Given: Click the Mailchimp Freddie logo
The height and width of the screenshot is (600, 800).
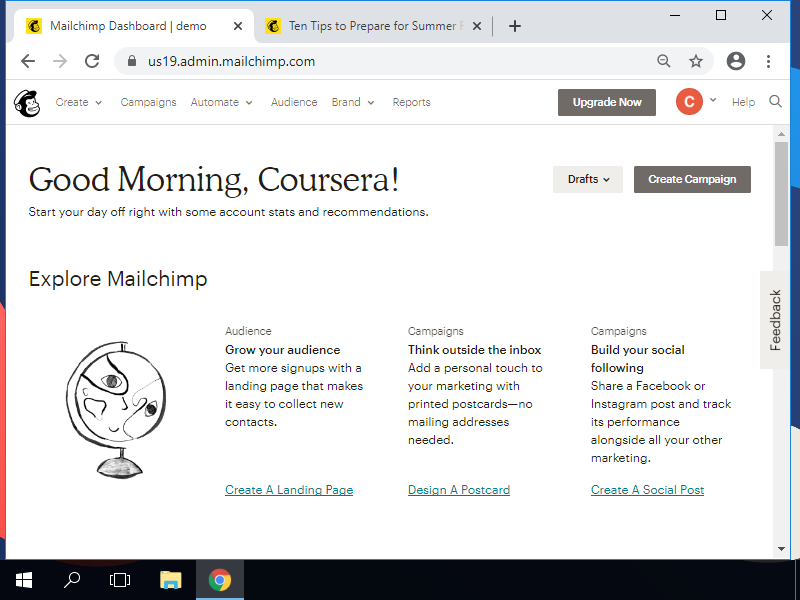Looking at the screenshot, I should 27,103.
